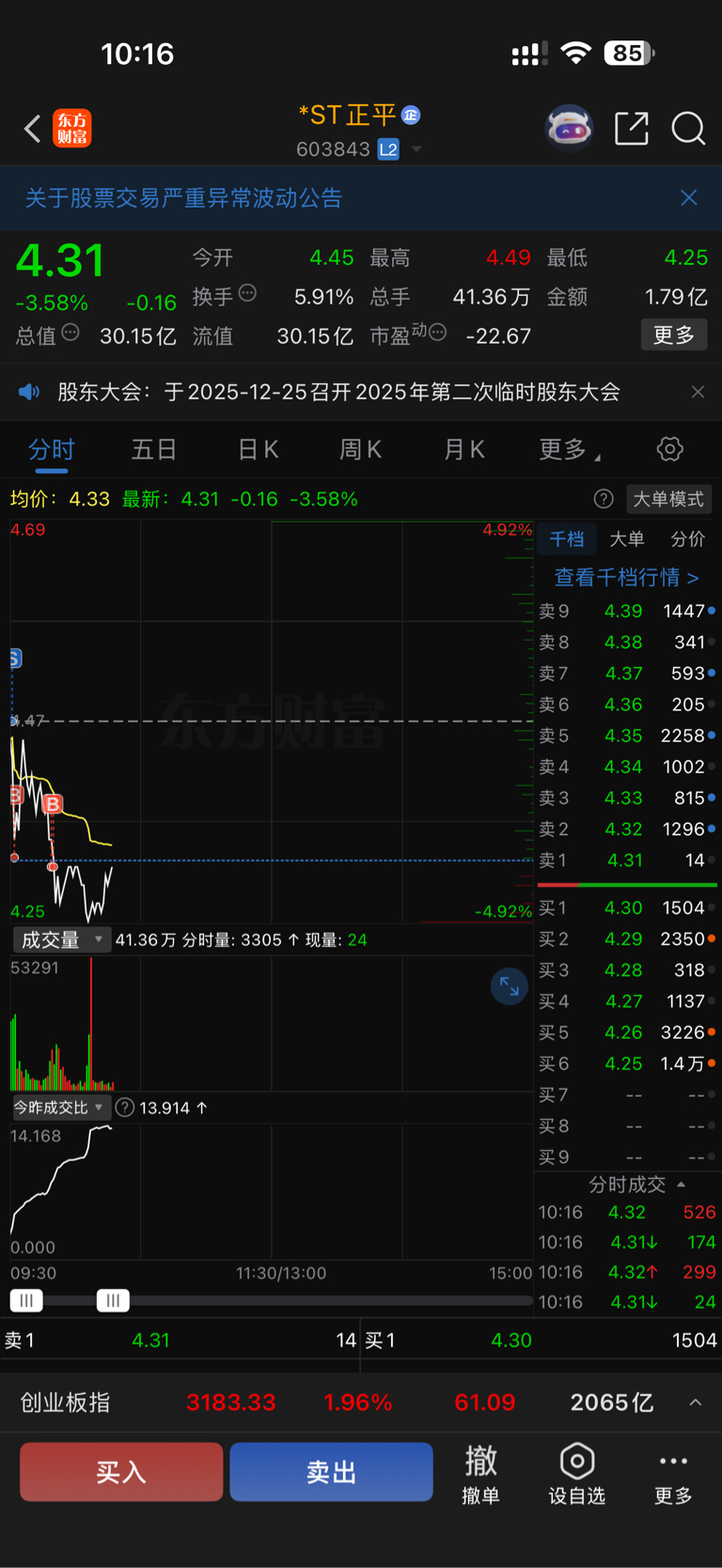
Task: Tap the cellular signal bars icon
Action: click(529, 54)
